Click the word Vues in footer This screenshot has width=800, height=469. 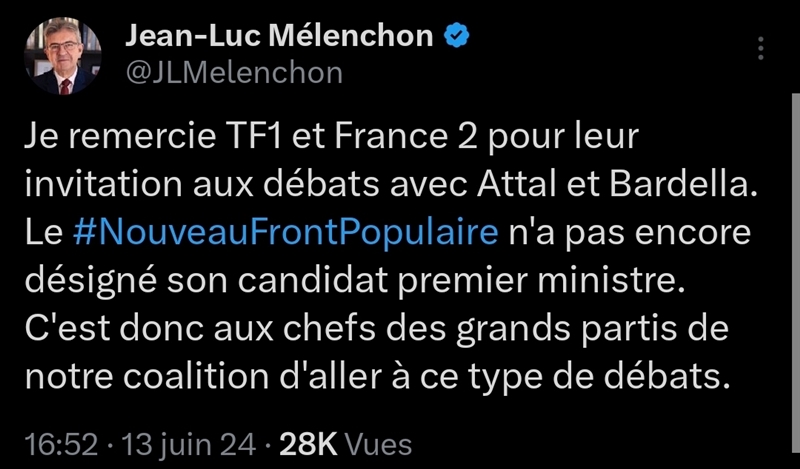(x=379, y=445)
